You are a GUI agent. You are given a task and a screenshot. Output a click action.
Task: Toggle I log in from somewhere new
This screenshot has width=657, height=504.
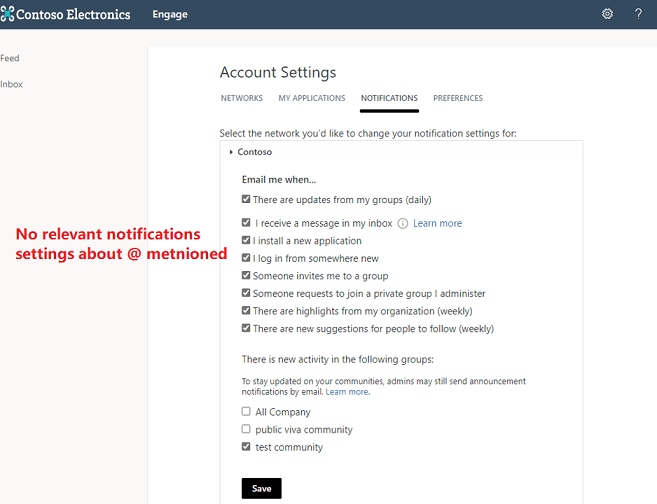pos(246,258)
